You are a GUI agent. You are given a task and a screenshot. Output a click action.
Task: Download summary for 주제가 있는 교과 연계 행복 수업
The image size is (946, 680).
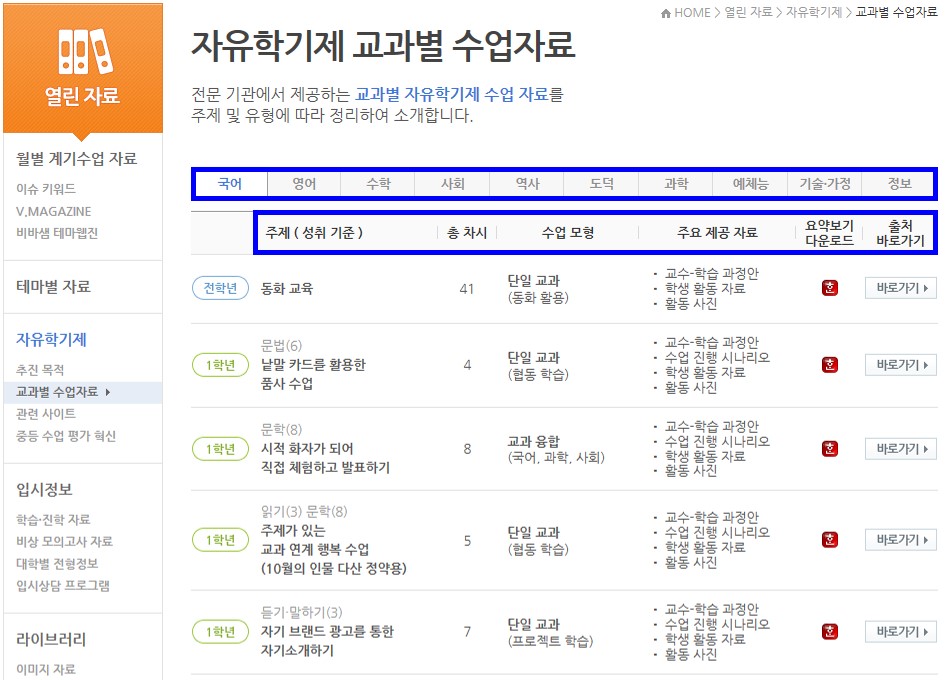click(x=830, y=539)
